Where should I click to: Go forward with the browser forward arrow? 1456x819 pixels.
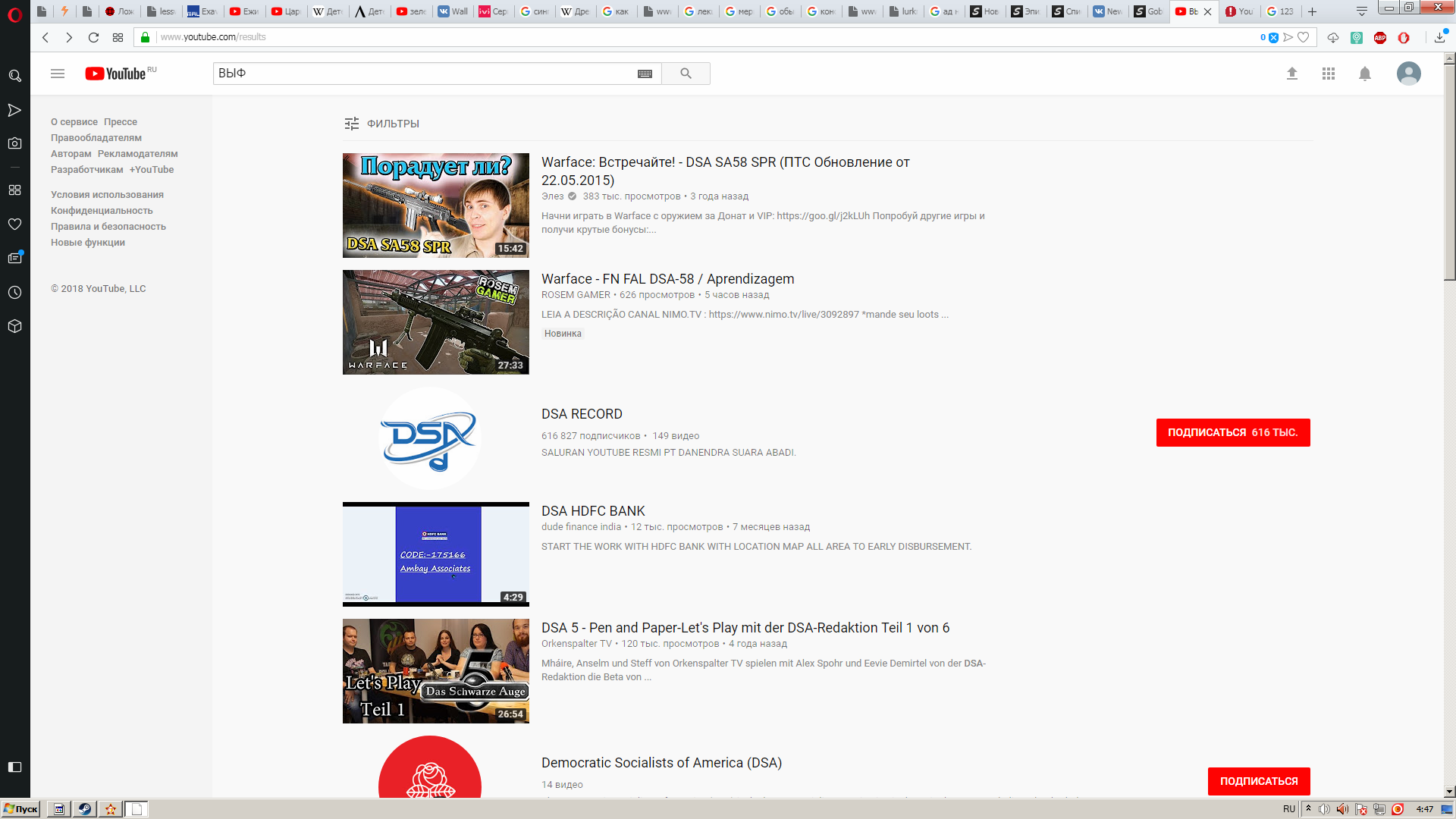click(69, 37)
